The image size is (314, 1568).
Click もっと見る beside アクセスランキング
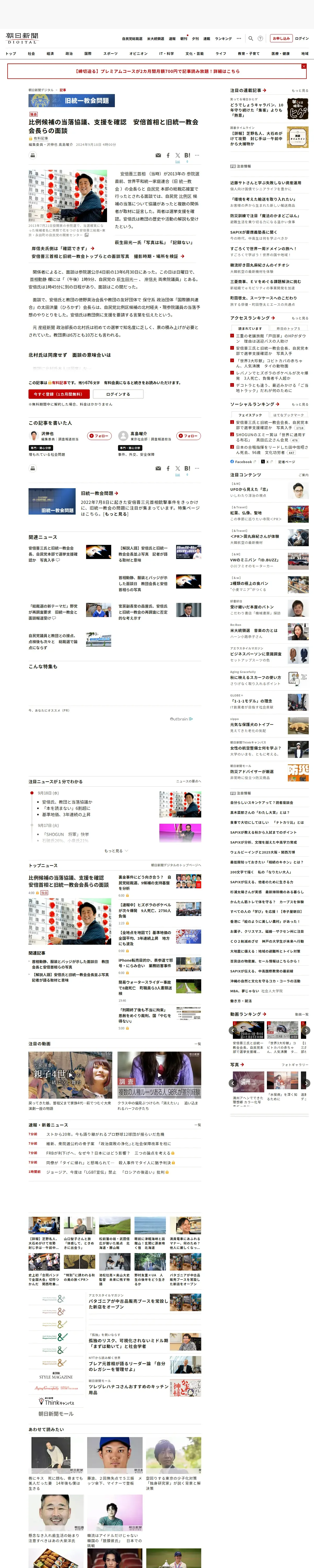click(300, 318)
